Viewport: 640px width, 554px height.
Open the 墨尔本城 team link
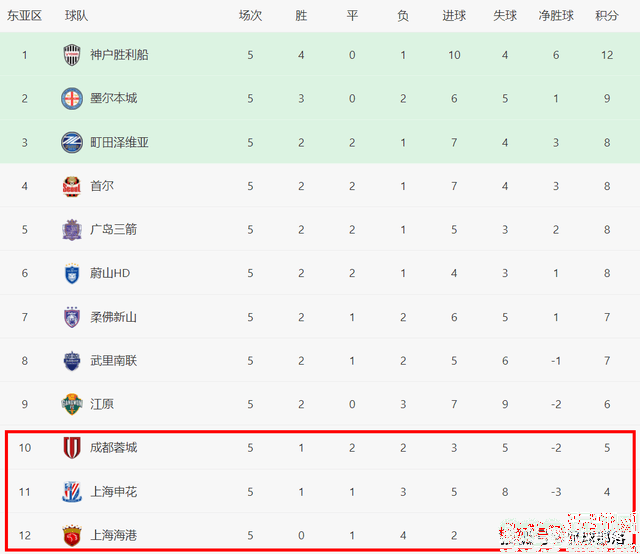click(x=112, y=99)
